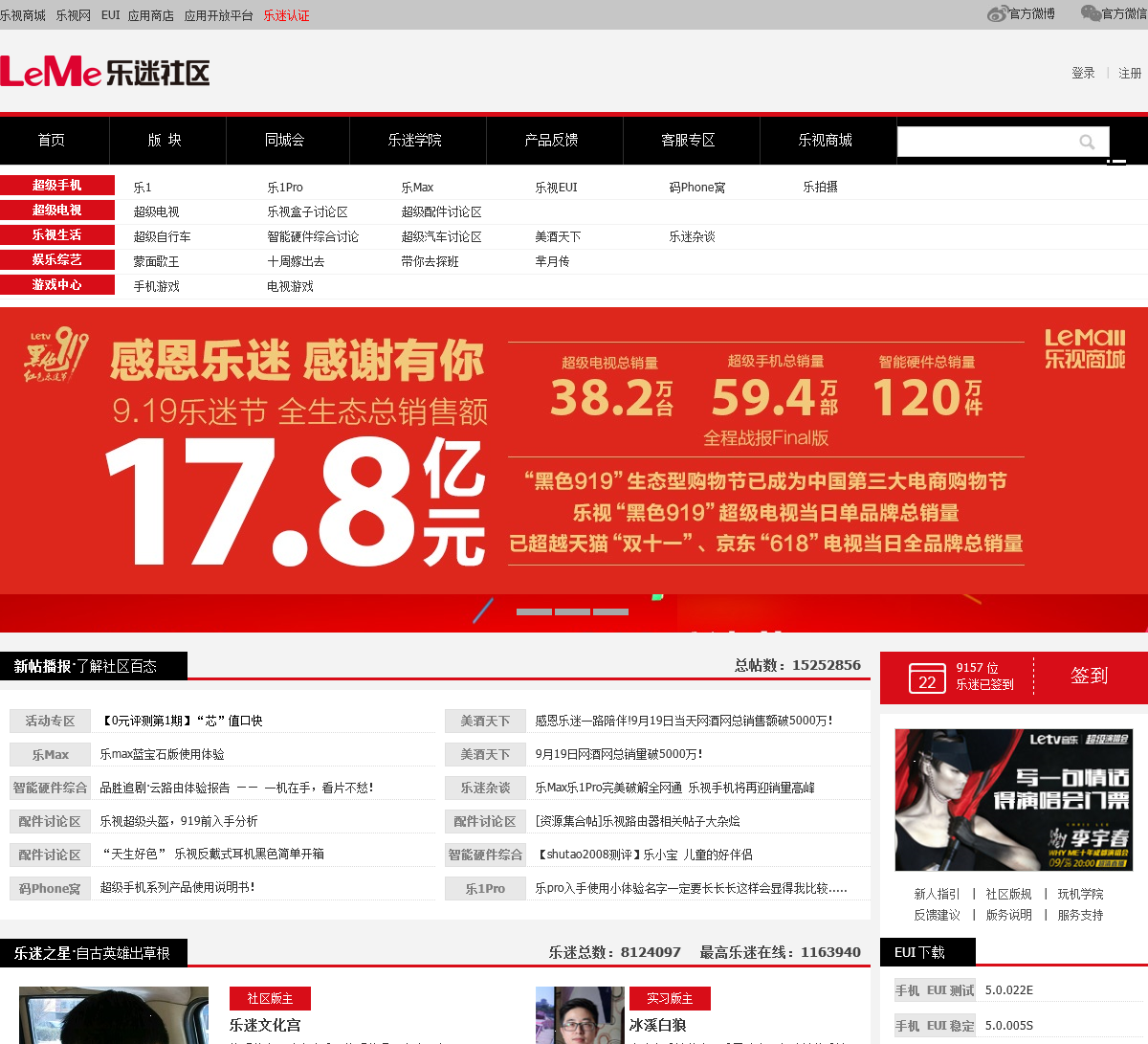Viewport: 1148px width, 1044px height.
Task: Open 乐视盒子讨论区 link
Action: tap(307, 212)
